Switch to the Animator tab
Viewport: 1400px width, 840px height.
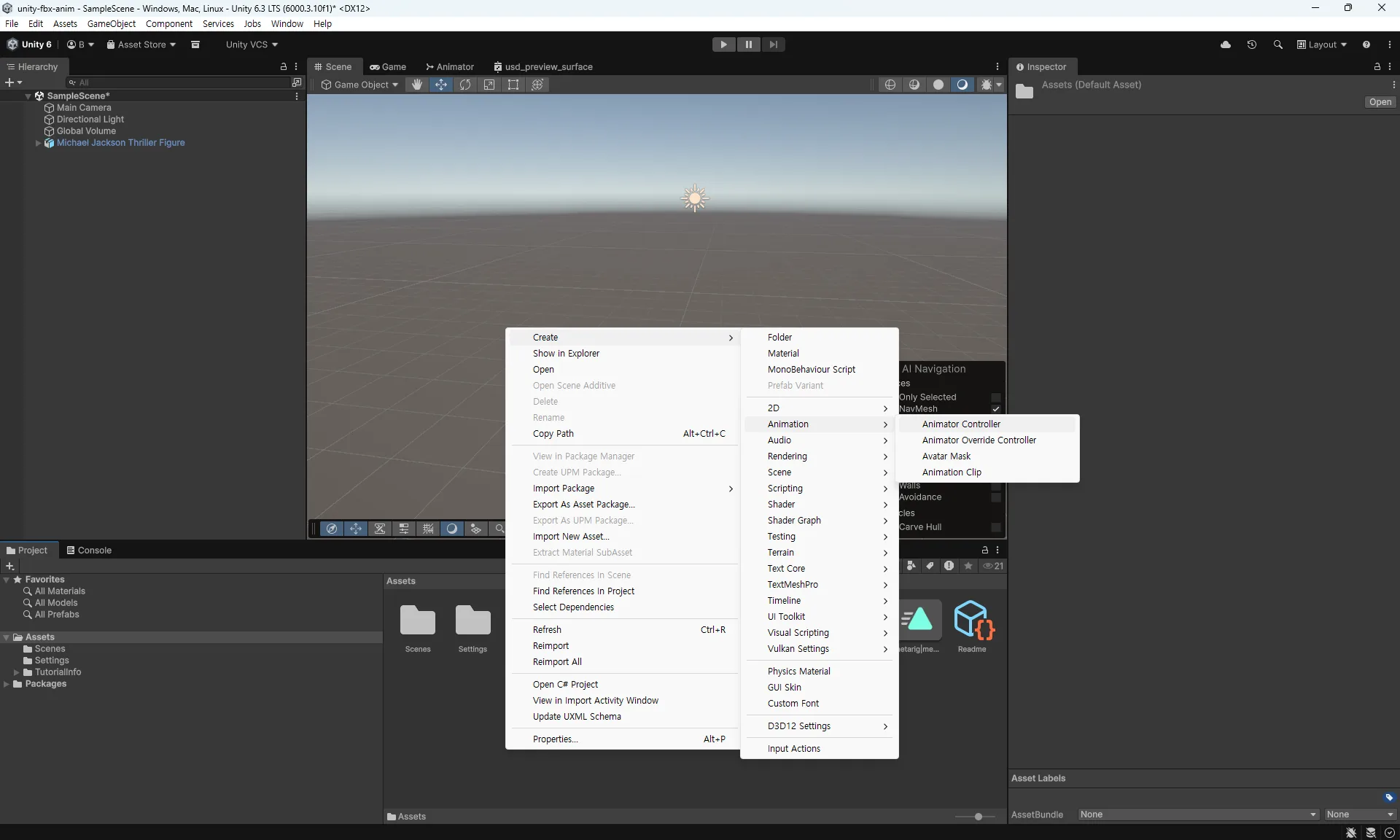pyautogui.click(x=450, y=66)
